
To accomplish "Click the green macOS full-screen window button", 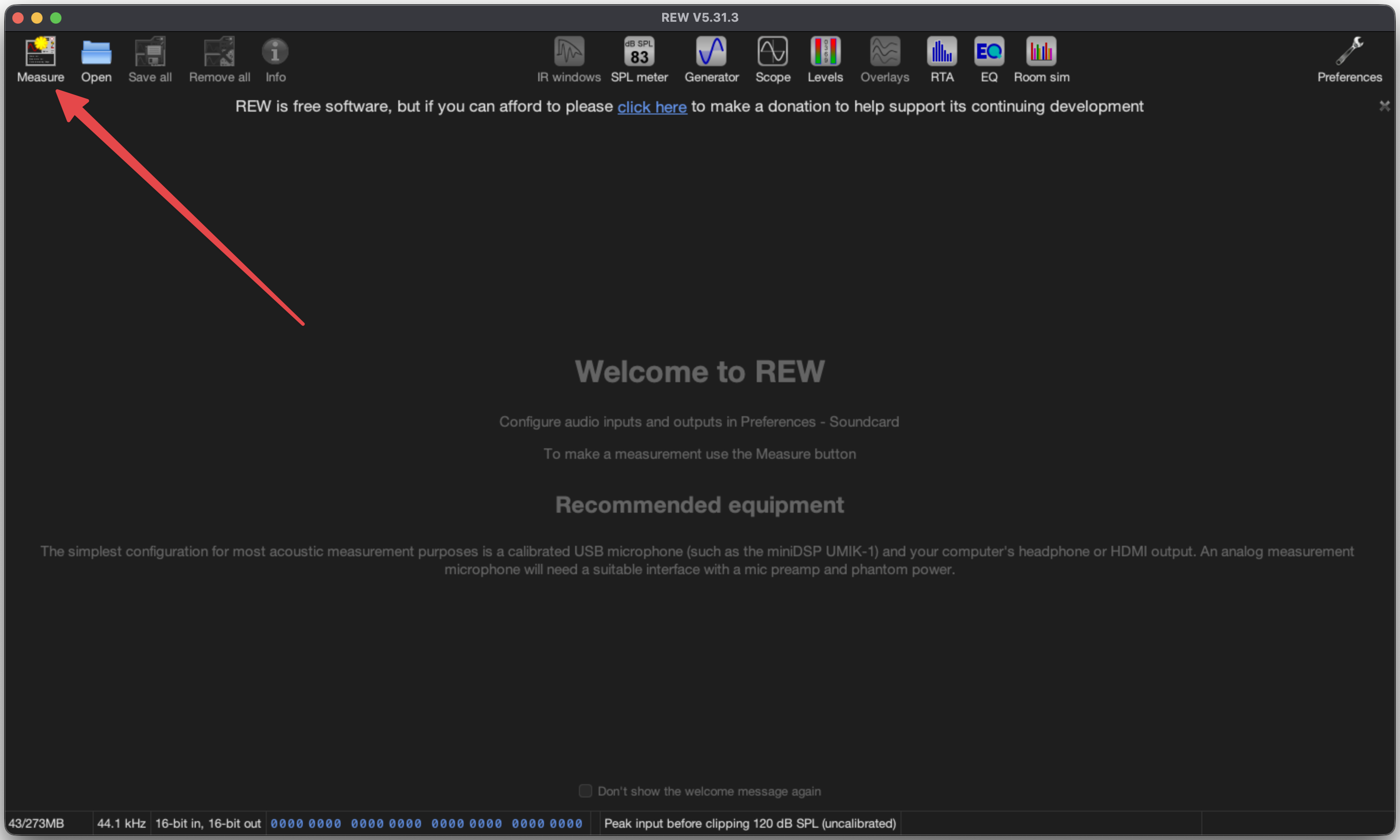I will [55, 17].
